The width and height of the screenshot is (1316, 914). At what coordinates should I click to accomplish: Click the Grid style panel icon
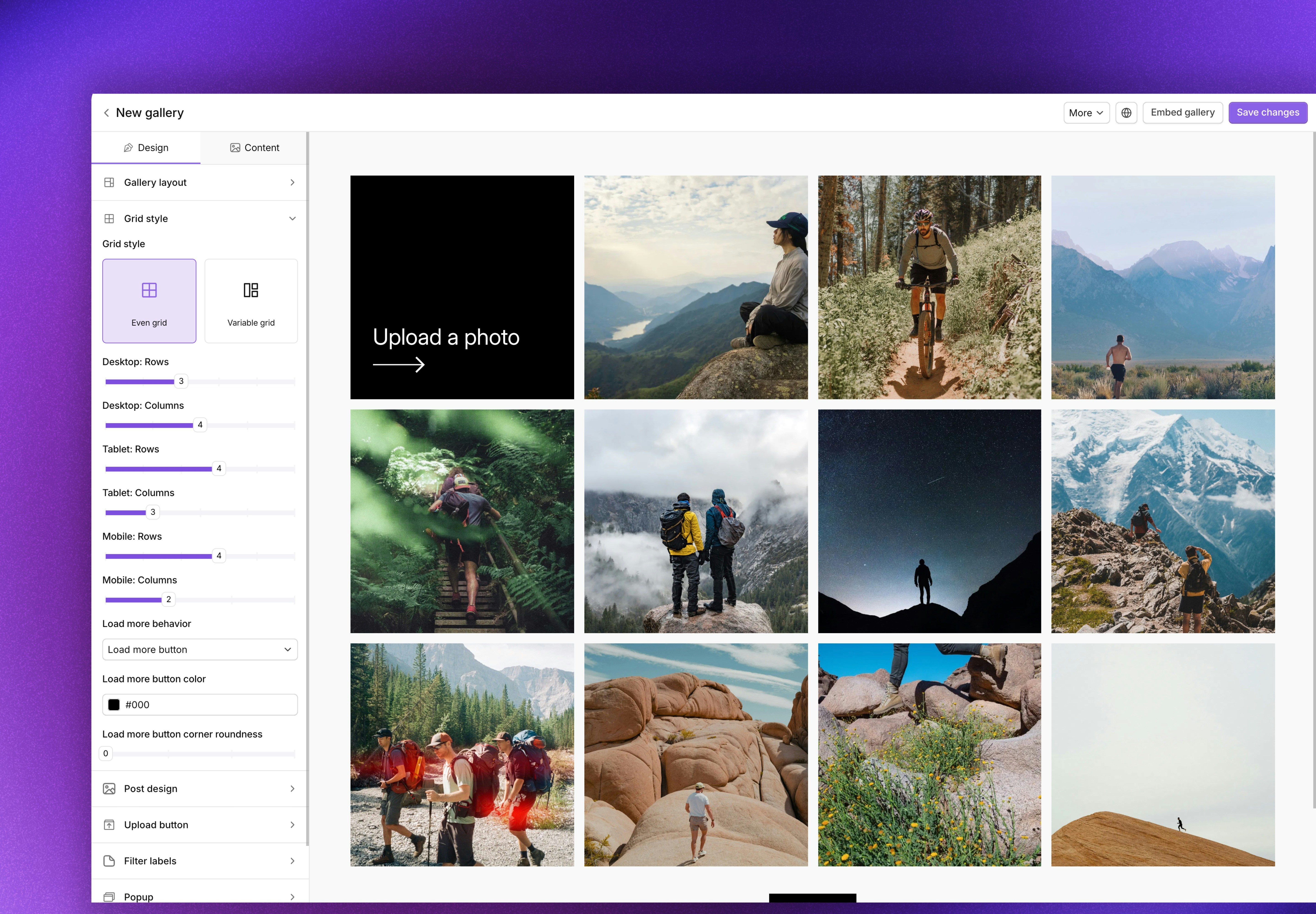tap(109, 218)
